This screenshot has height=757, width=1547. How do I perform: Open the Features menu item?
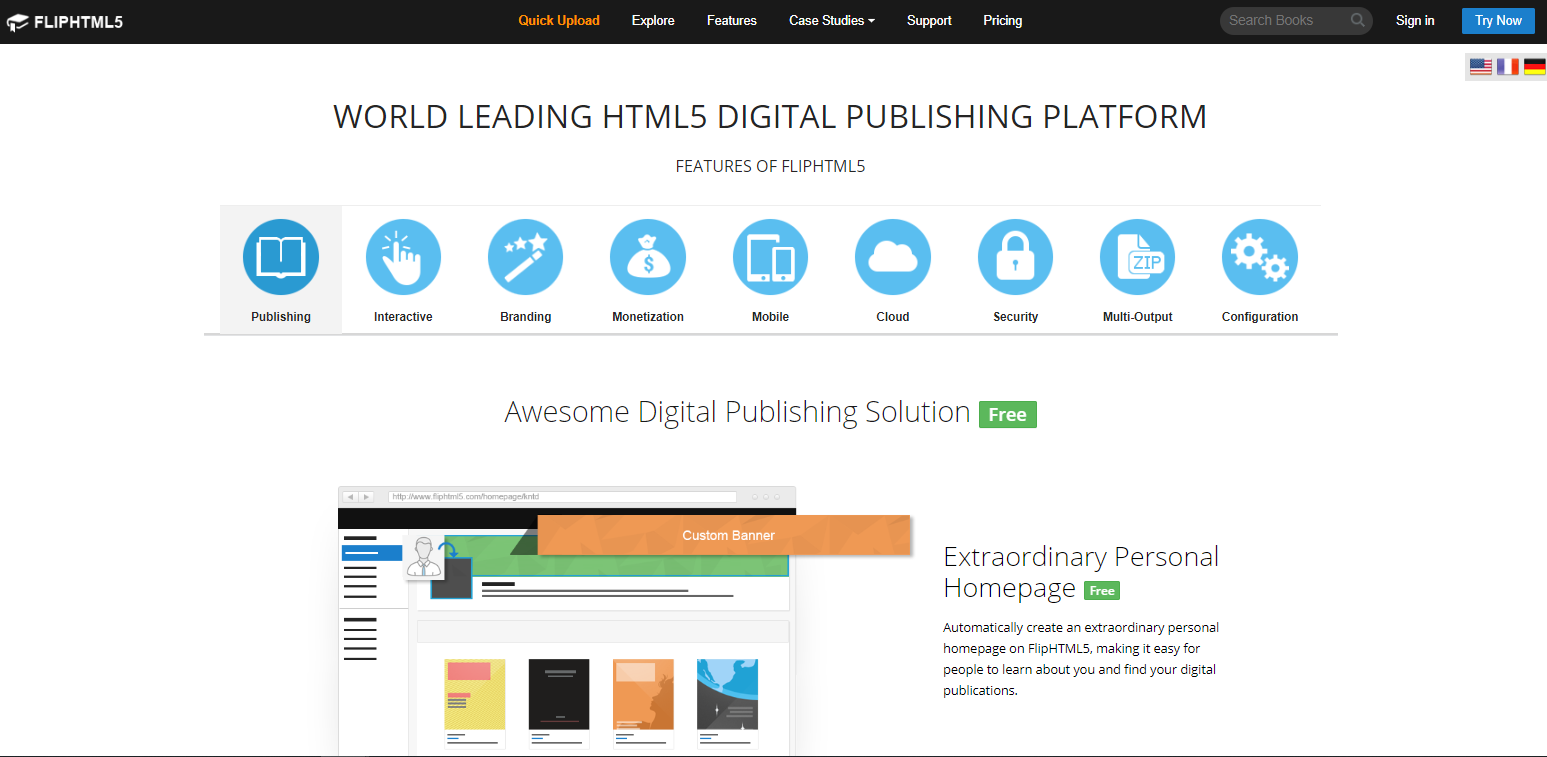pyautogui.click(x=732, y=20)
